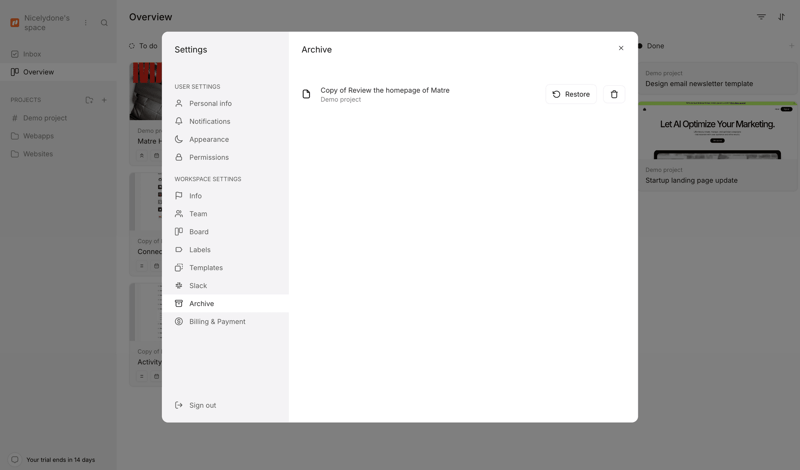Open the board sort icon
Screen dimensions: 800x470
coord(782,17)
